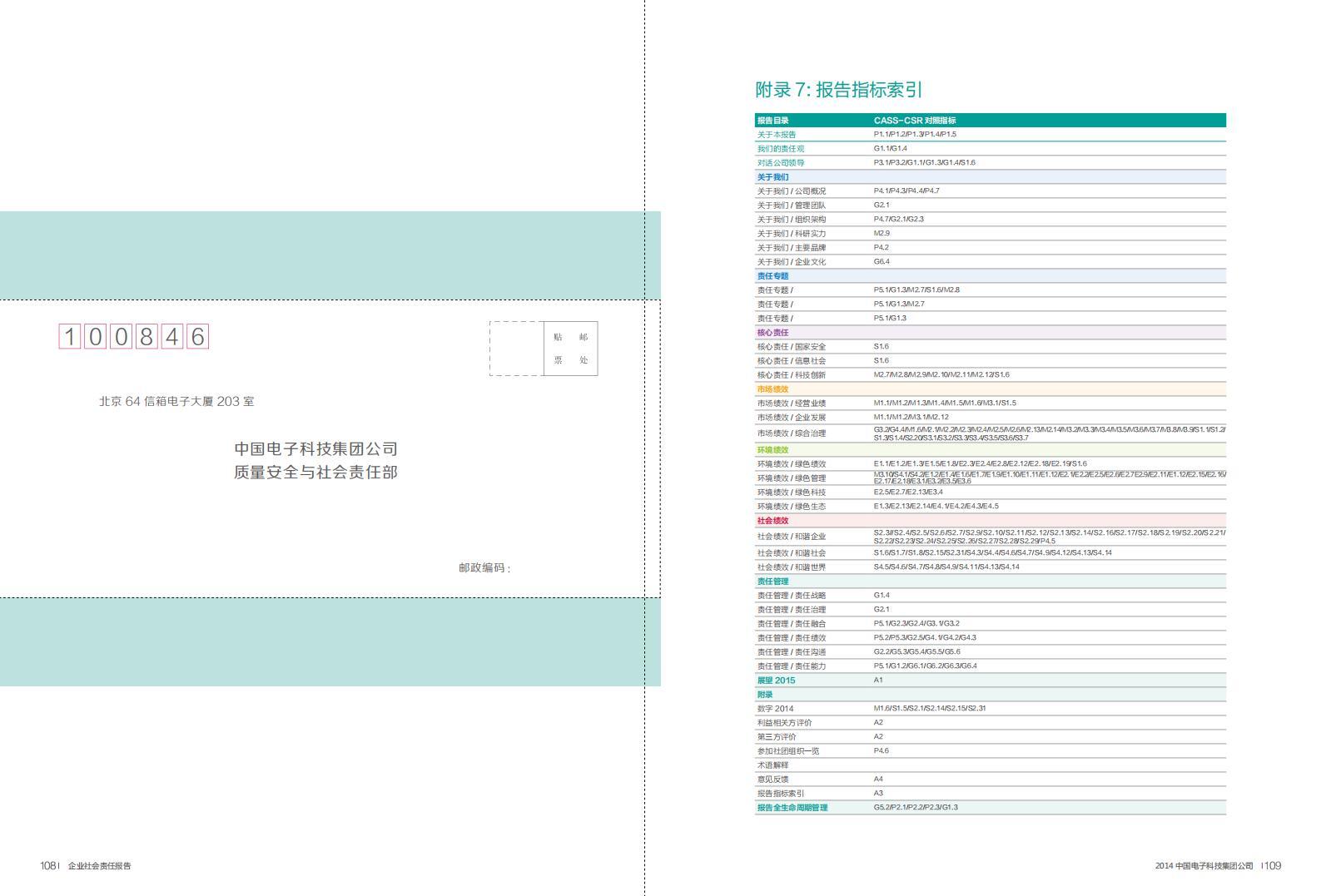The image size is (1321, 896).
Task: Click "关于我们 / 主要品牌" row
Action: [x=991, y=248]
